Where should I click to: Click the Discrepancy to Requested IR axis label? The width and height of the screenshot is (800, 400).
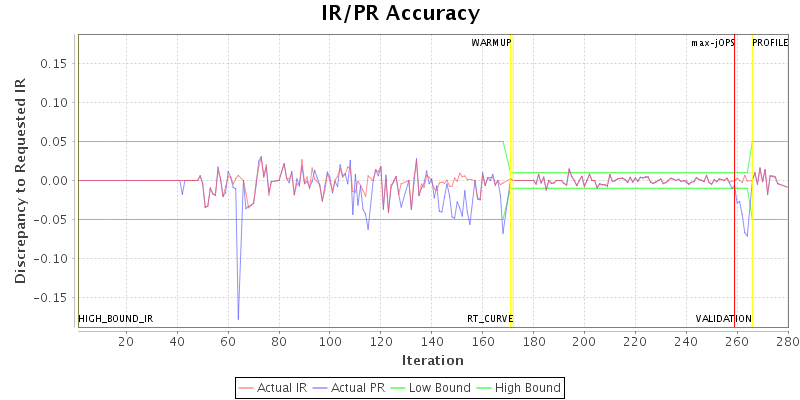[x=20, y=180]
